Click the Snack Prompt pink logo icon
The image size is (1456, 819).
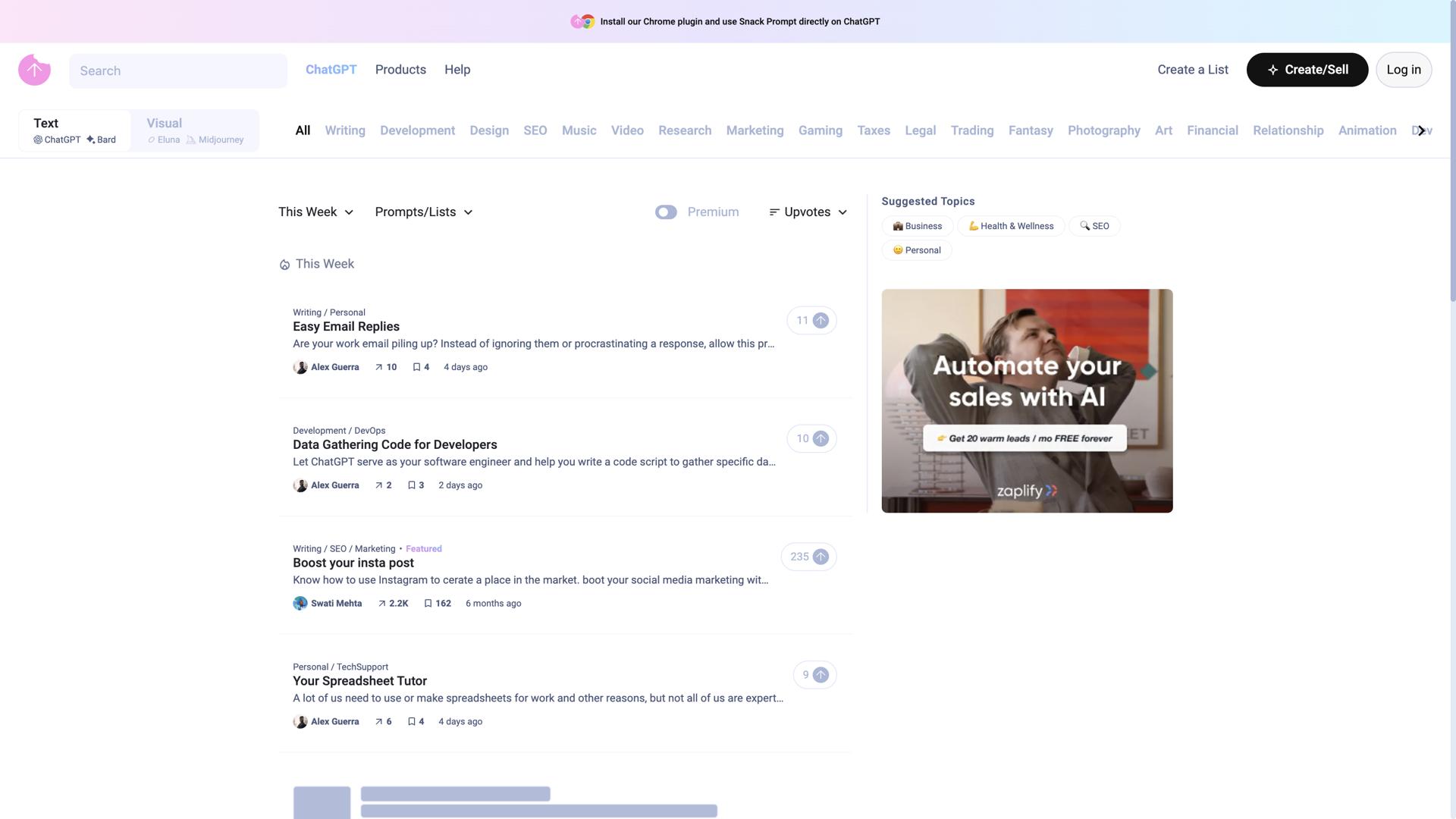[x=34, y=70]
